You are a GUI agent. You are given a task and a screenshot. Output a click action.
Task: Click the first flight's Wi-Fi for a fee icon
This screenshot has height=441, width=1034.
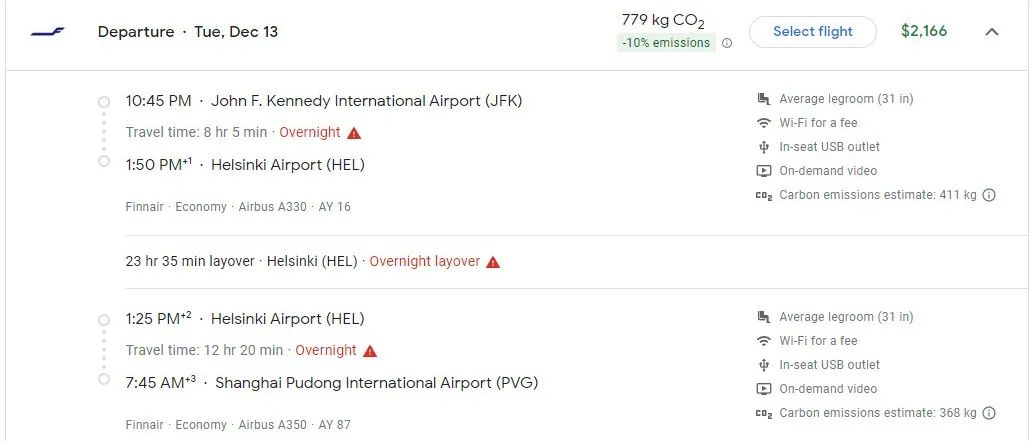[764, 123]
